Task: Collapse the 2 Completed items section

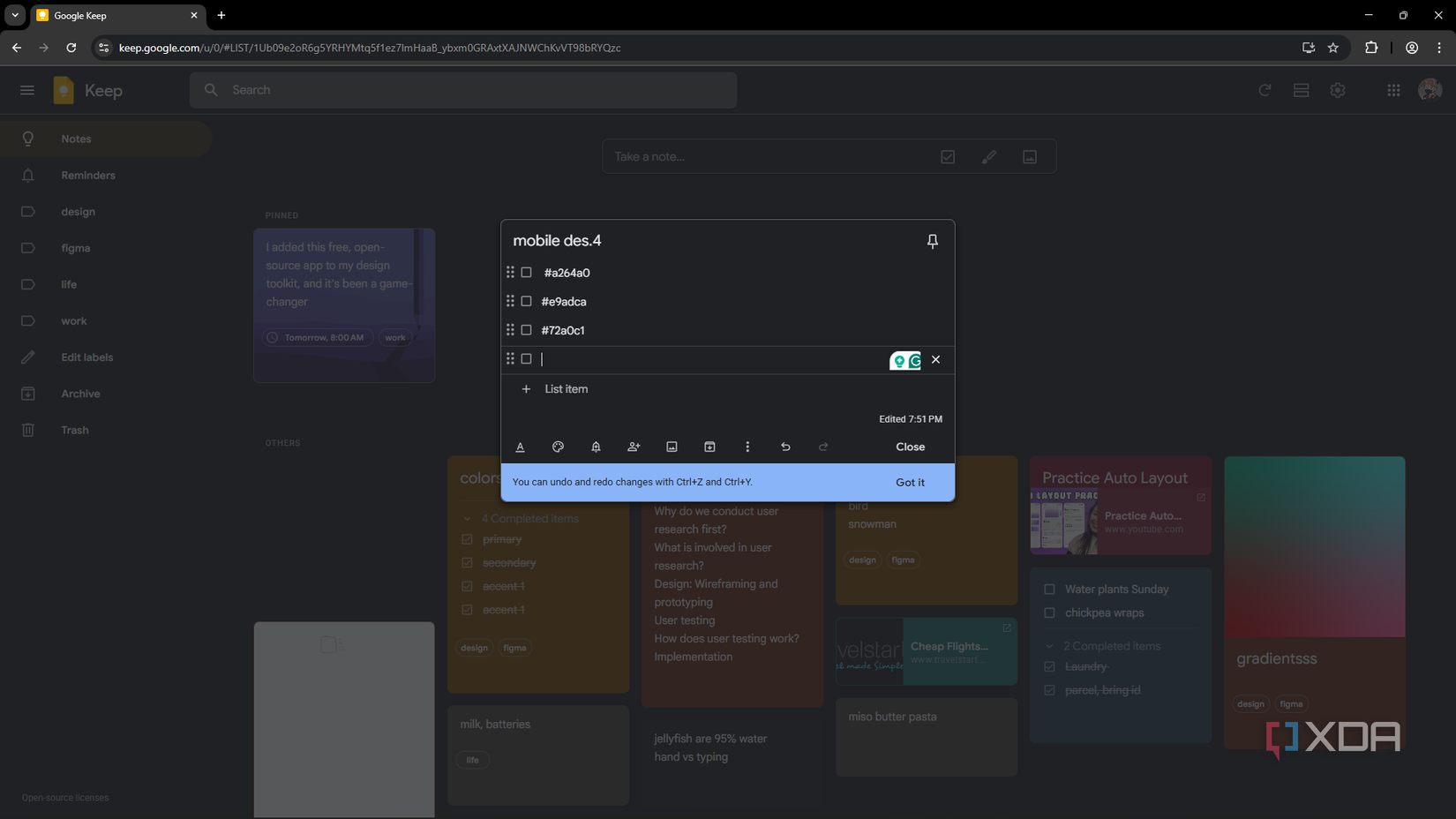Action: pyautogui.click(x=1049, y=646)
